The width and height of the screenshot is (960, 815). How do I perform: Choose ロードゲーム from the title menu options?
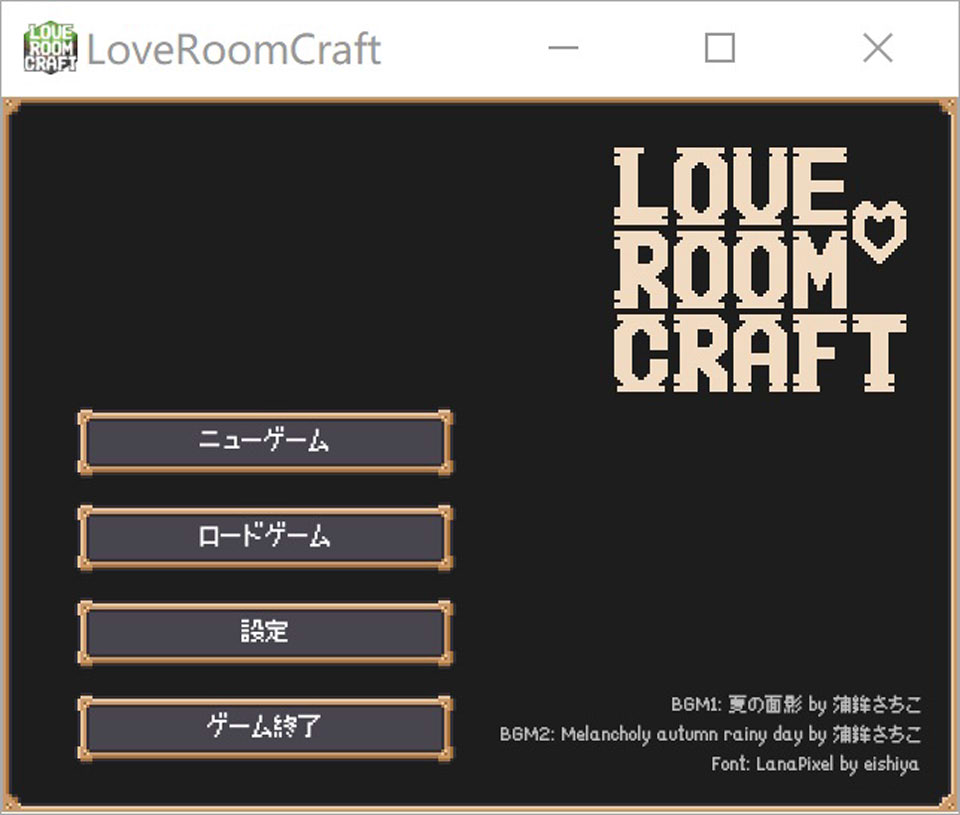tap(264, 537)
